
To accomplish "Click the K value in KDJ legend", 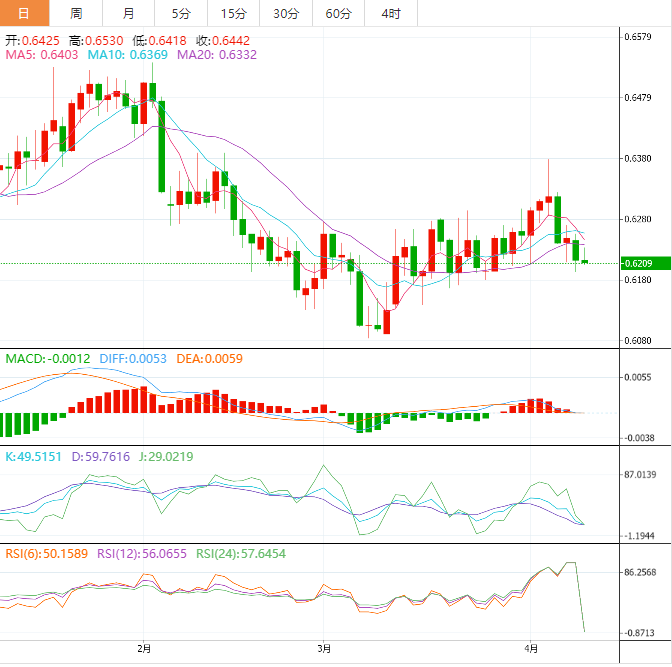I will 34,456.
